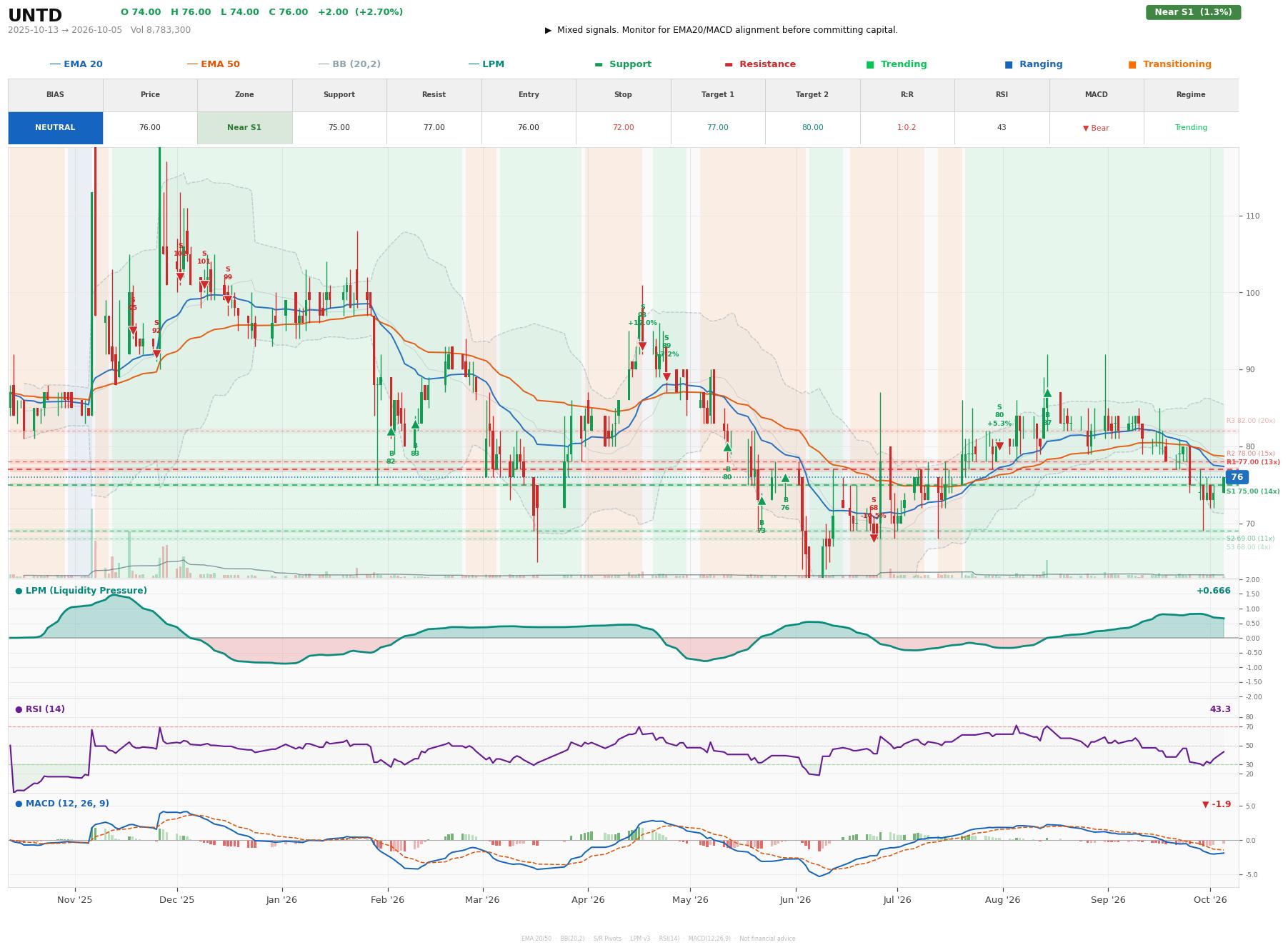Click the sell marker labeled S 101

[204, 285]
